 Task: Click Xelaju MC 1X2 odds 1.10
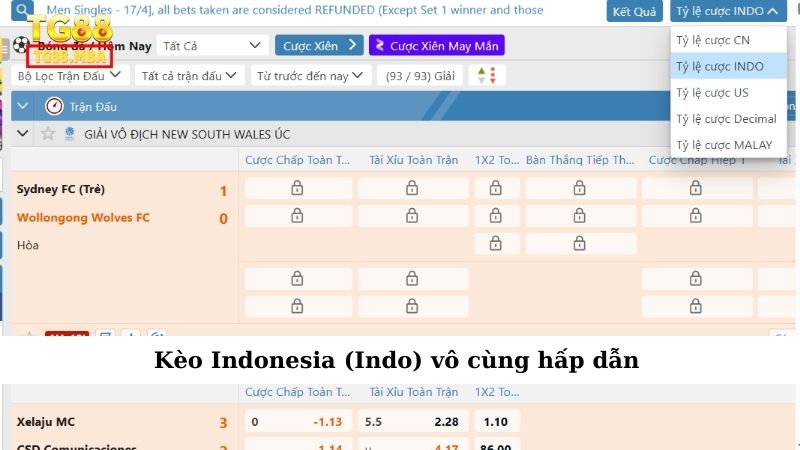point(496,422)
